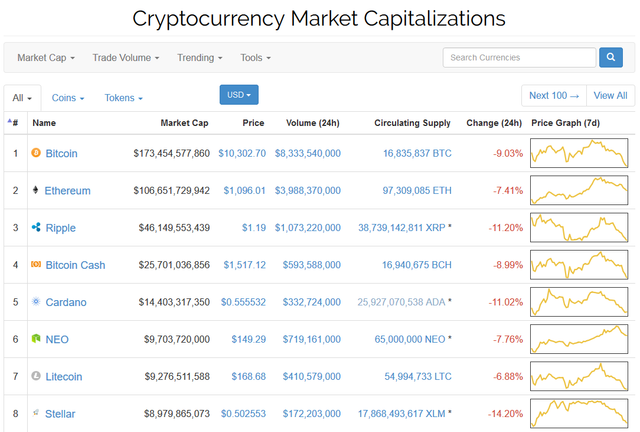Image resolution: width=640 pixels, height=432 pixels.
Task: Click the Litecoin logo icon
Action: point(37,376)
